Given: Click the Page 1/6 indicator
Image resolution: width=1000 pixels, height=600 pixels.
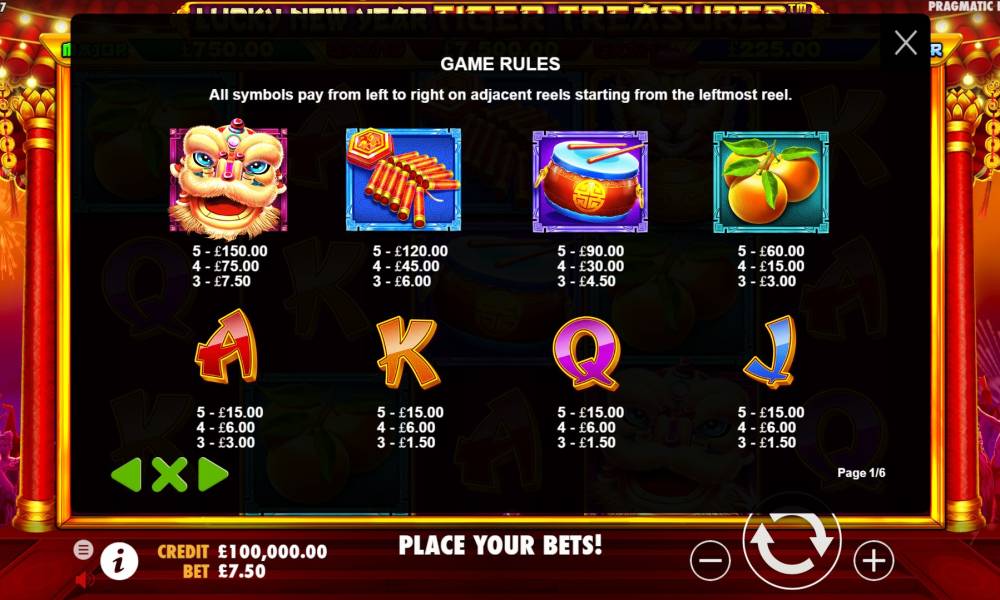Looking at the screenshot, I should (861, 473).
